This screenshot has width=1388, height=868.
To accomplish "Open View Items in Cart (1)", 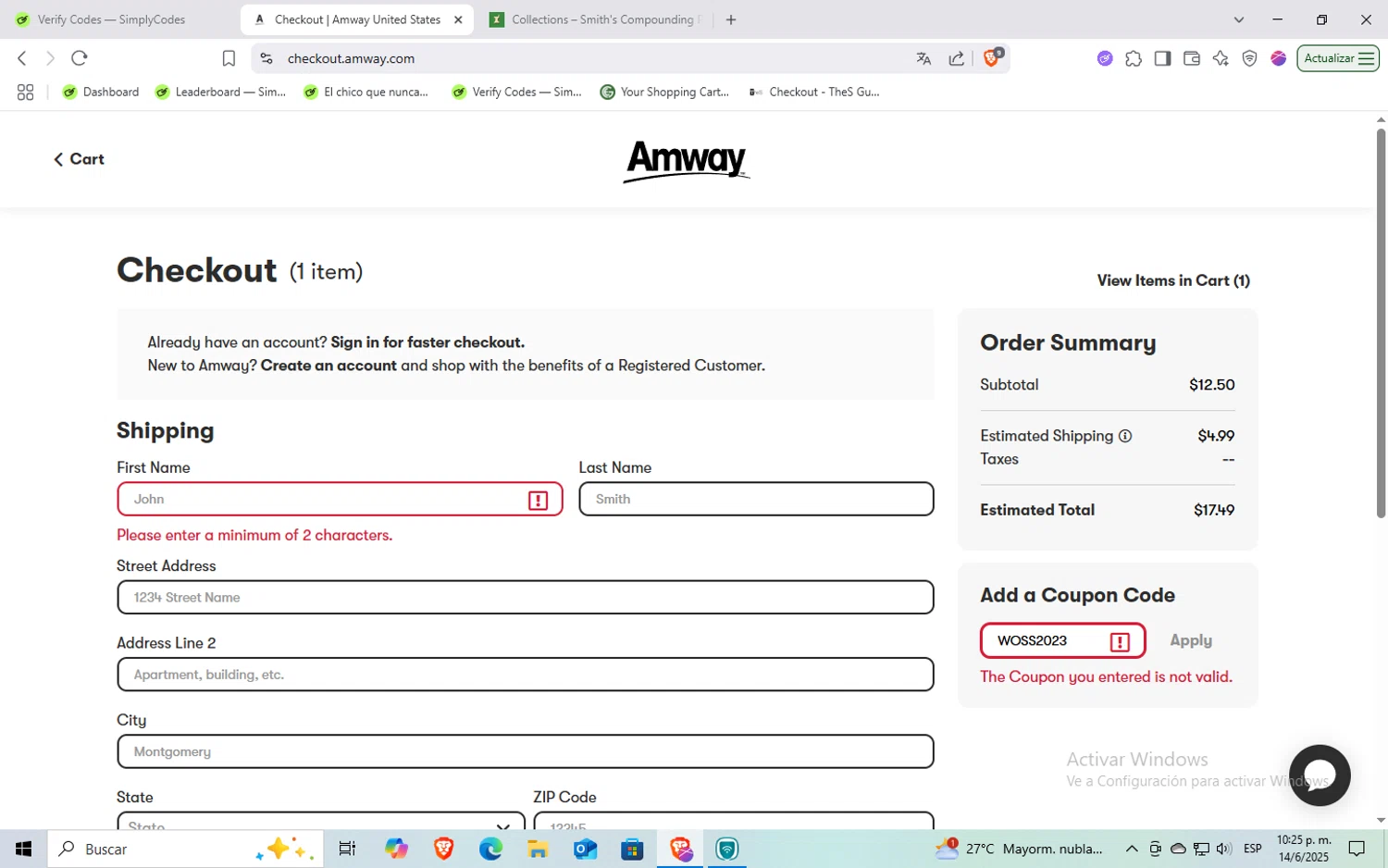I will click(1173, 280).
